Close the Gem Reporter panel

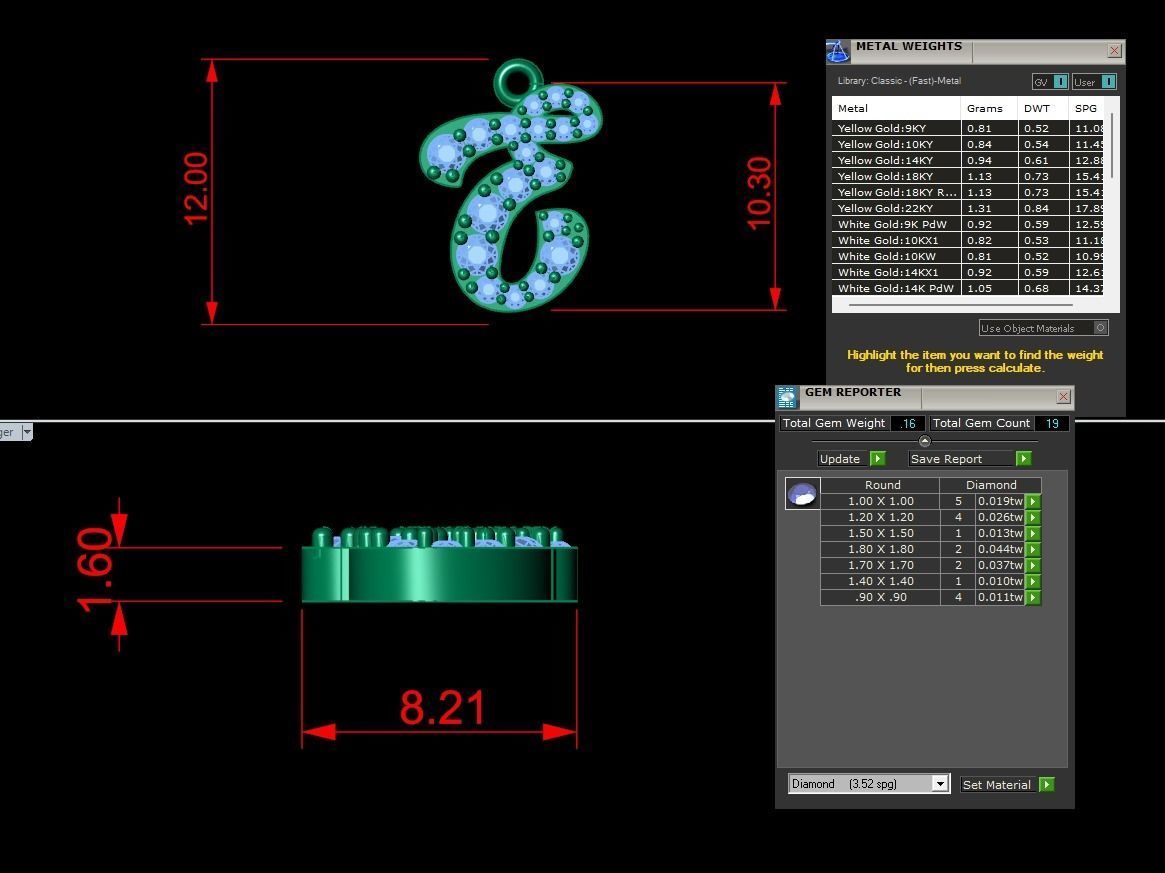1063,397
